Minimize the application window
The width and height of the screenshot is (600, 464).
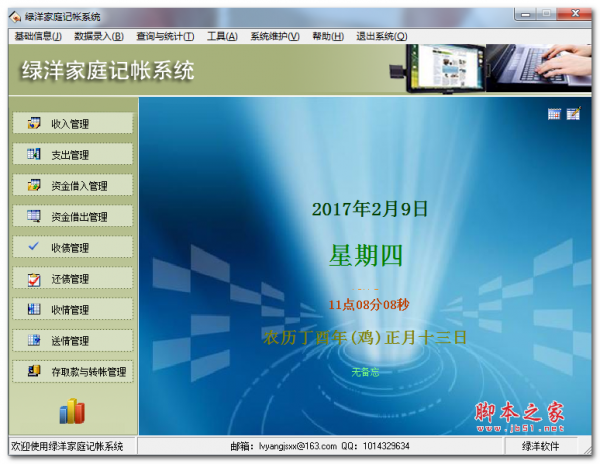point(526,14)
